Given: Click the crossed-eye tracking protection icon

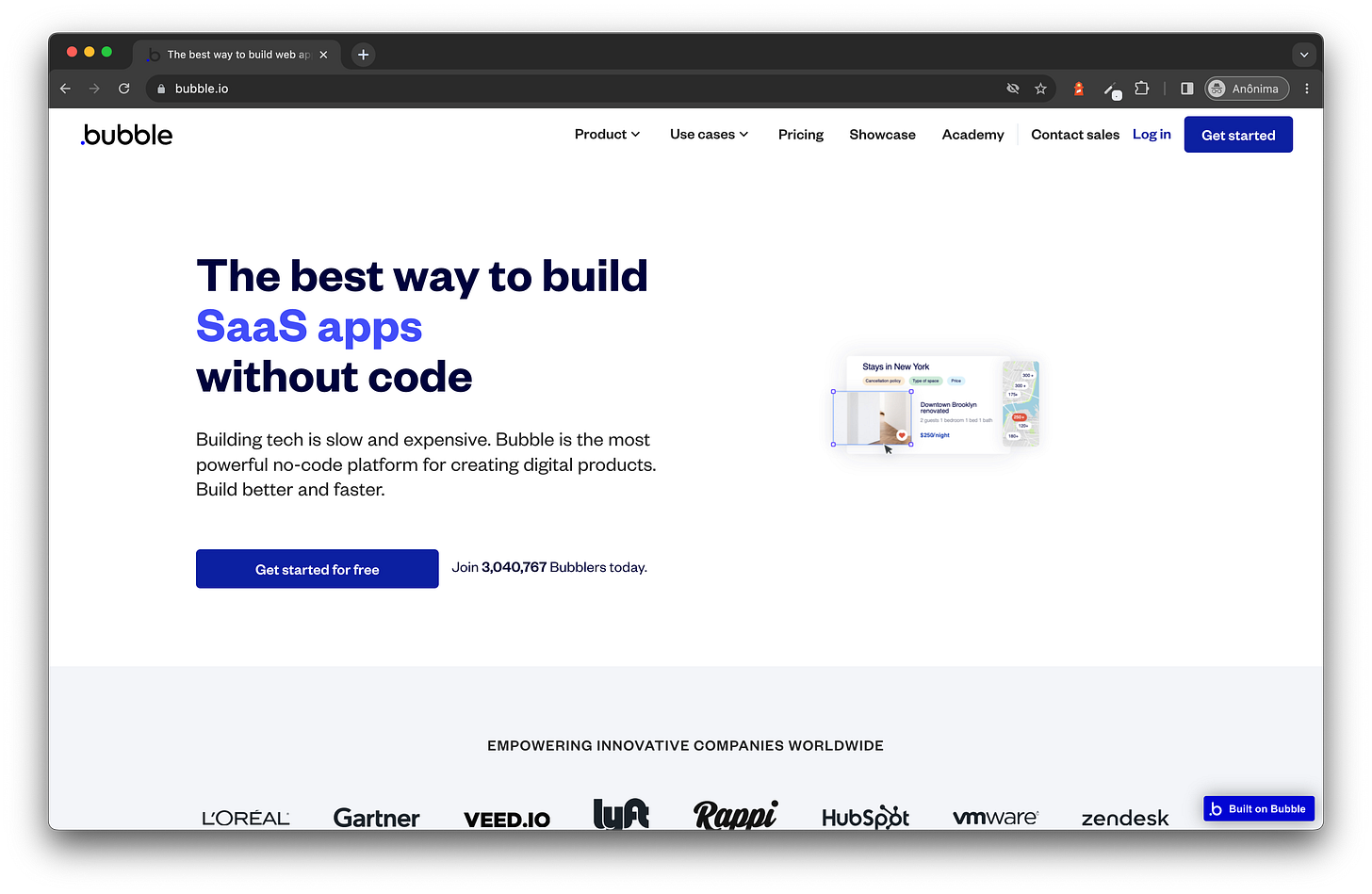Looking at the screenshot, I should click(1013, 89).
